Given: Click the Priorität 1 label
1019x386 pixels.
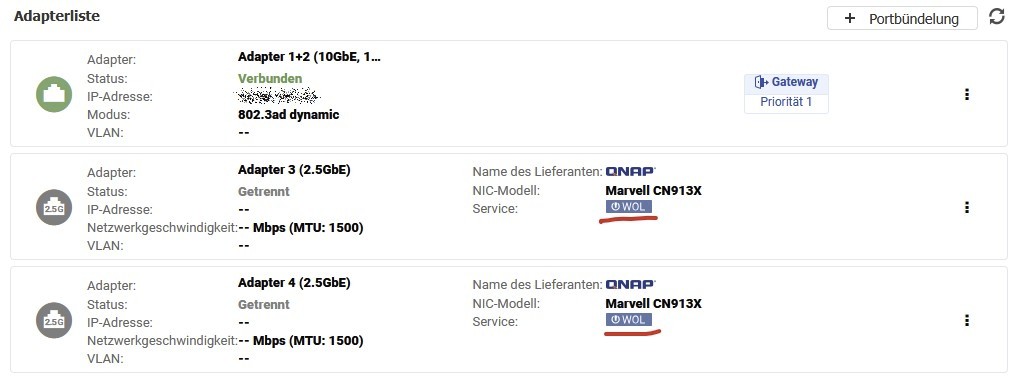Looking at the screenshot, I should [x=786, y=102].
